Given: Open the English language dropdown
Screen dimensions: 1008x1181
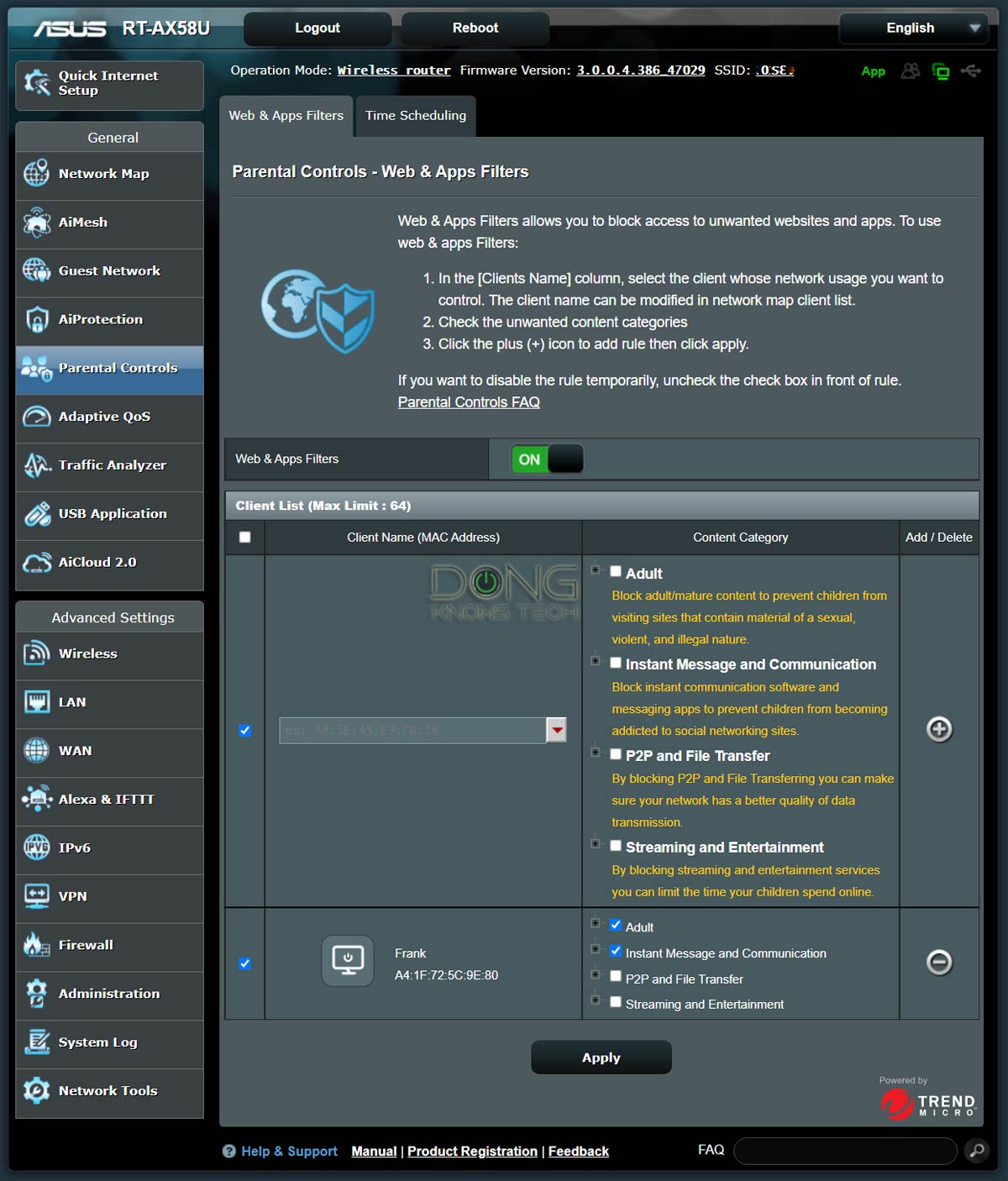Looking at the screenshot, I should 913,28.
